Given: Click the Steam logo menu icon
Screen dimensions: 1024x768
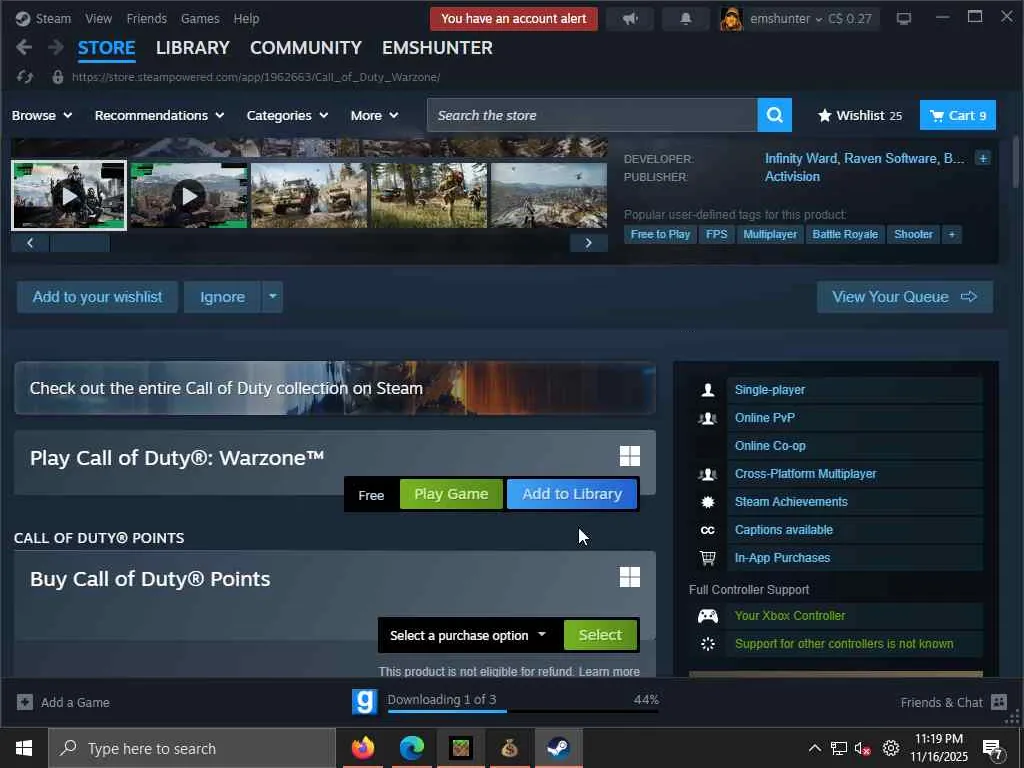Looking at the screenshot, I should (x=23, y=18).
